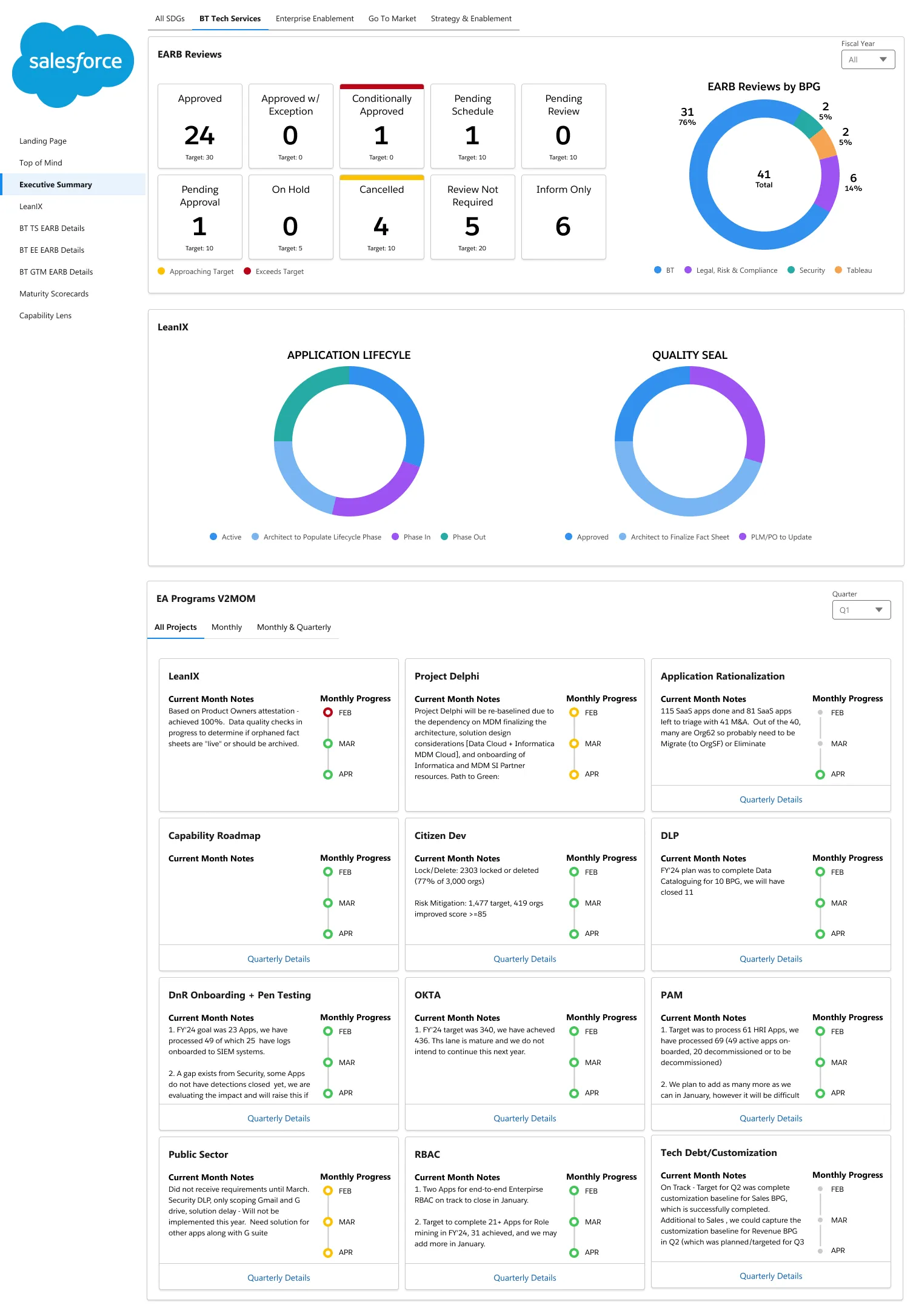The image size is (916, 1316).
Task: Open PAM Quarterly Details link
Action: pos(771,1119)
